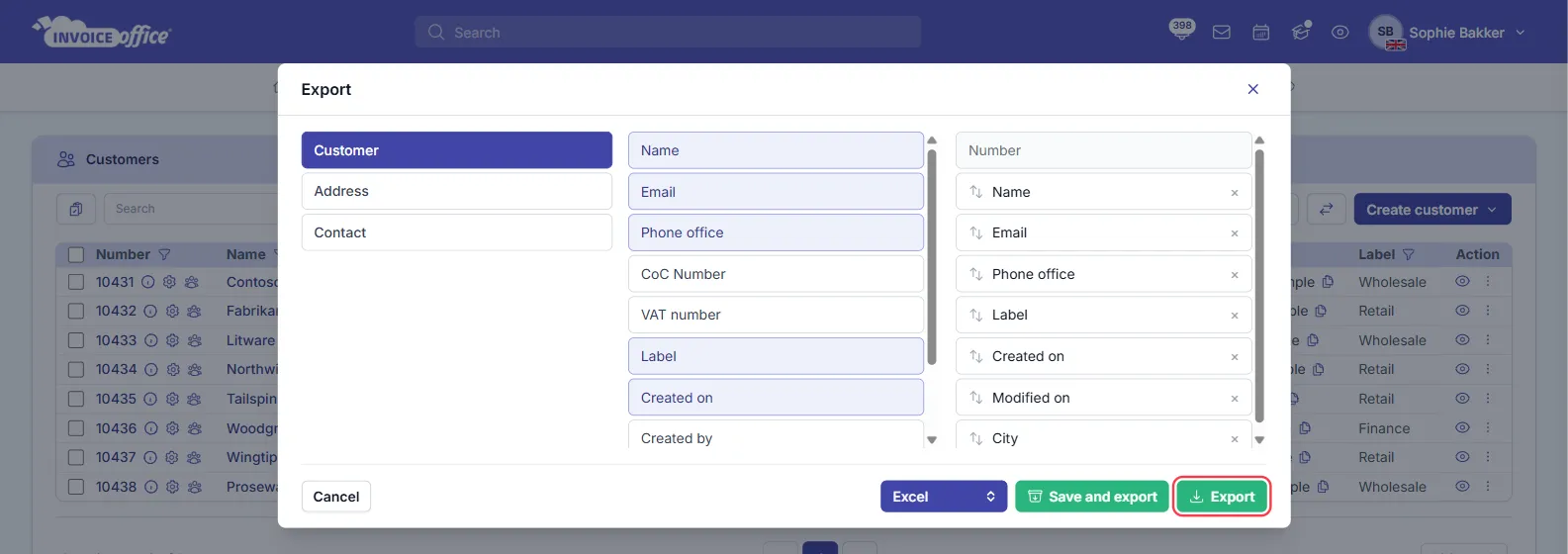
Task: Click the Invoice Office logo
Action: [x=102, y=33]
